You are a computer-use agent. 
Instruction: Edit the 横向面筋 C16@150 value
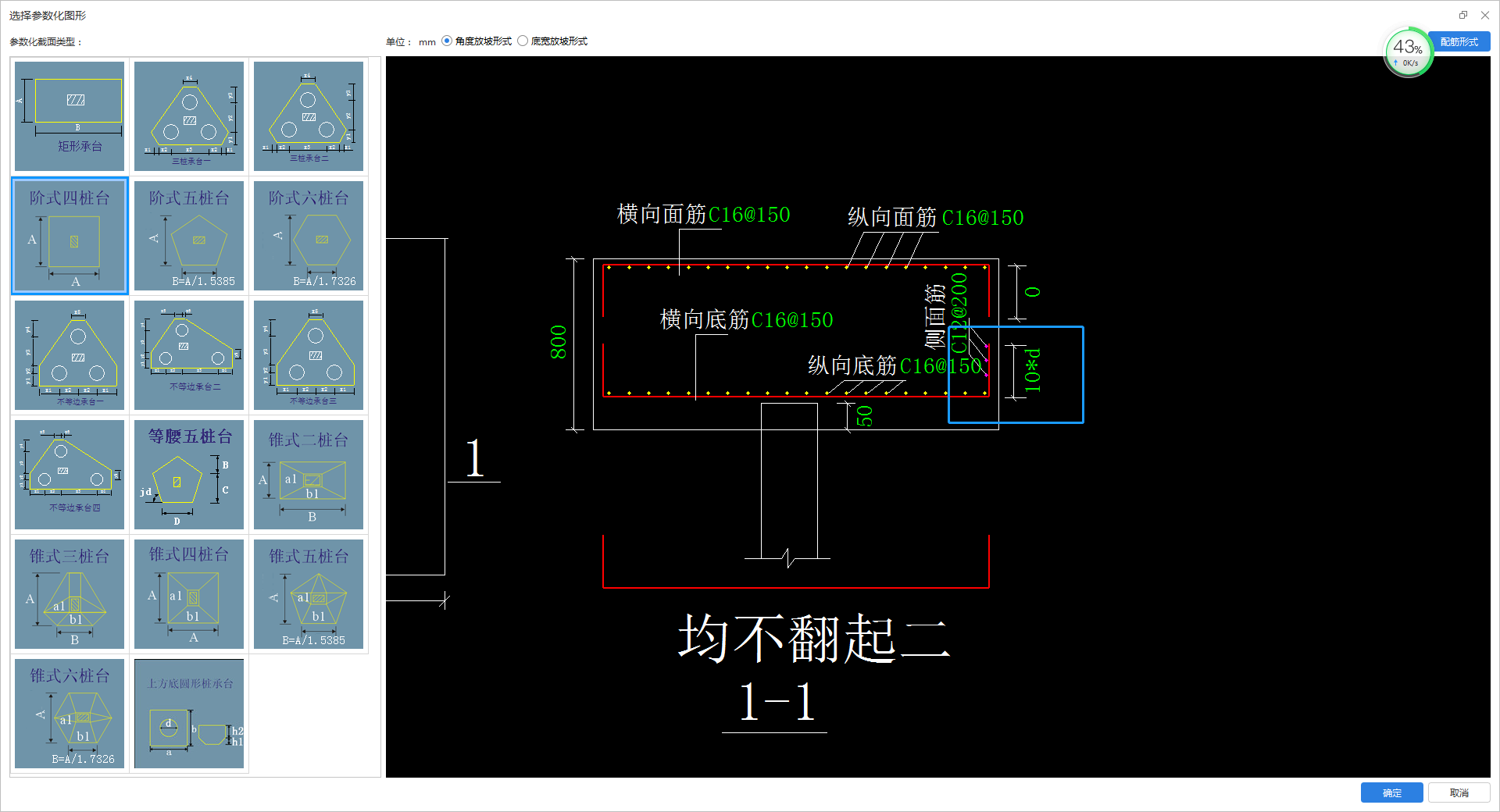(x=749, y=215)
